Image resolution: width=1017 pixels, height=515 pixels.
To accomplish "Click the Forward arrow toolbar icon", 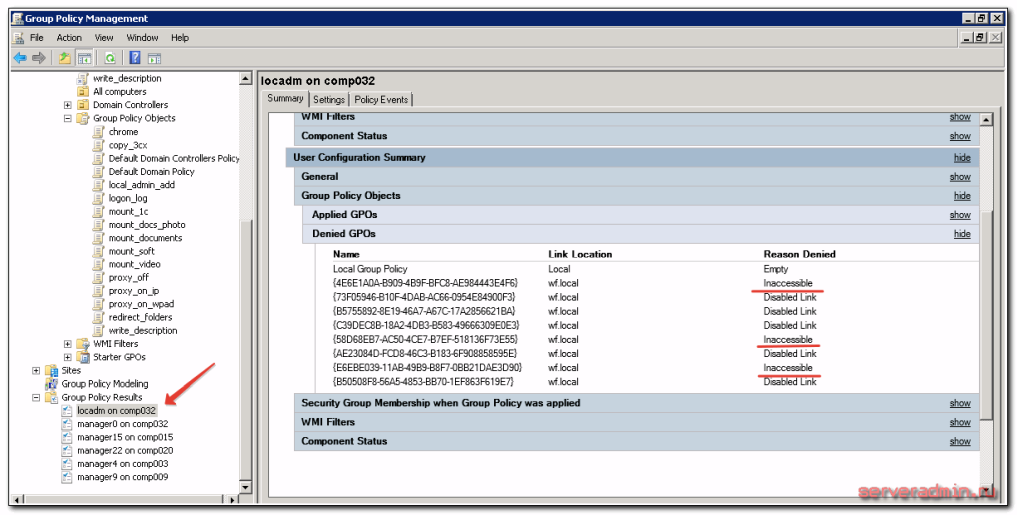I will tap(38, 58).
